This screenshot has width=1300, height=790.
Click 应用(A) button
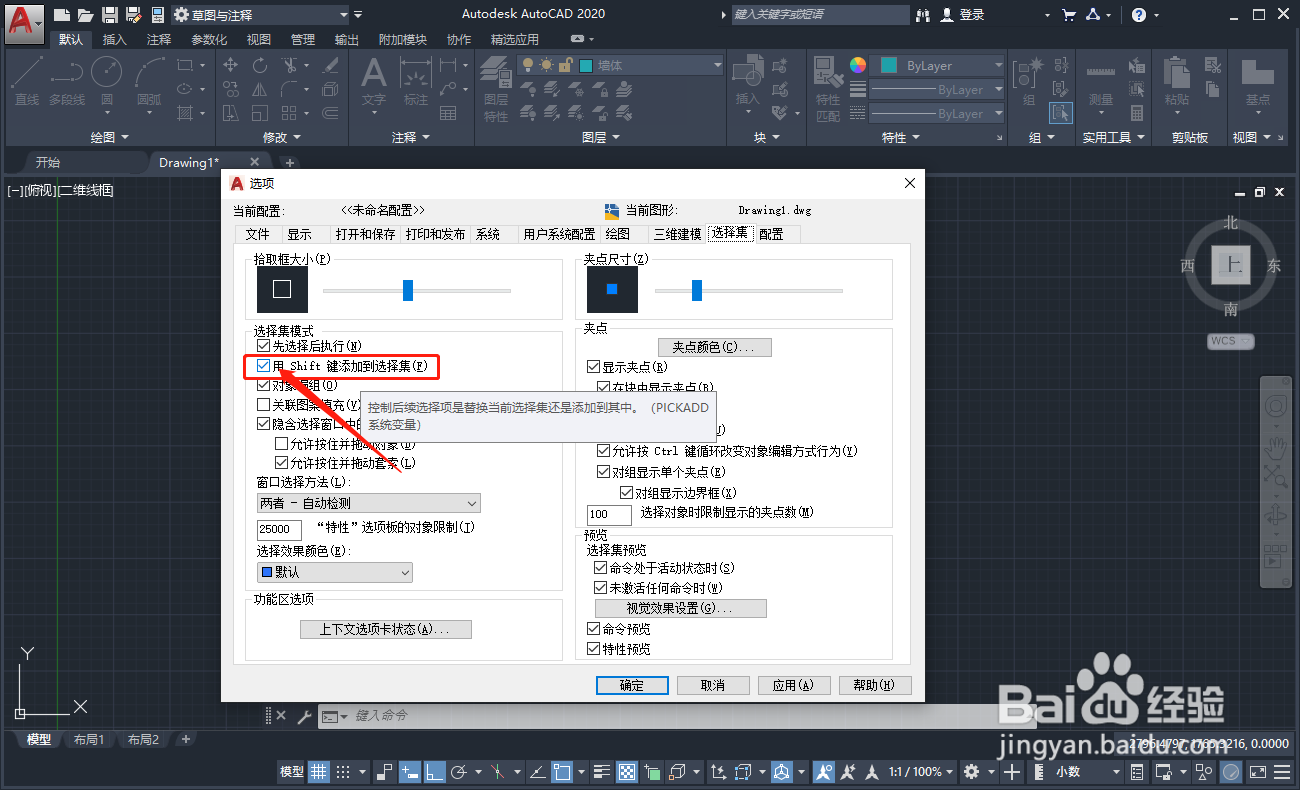pyautogui.click(x=794, y=685)
